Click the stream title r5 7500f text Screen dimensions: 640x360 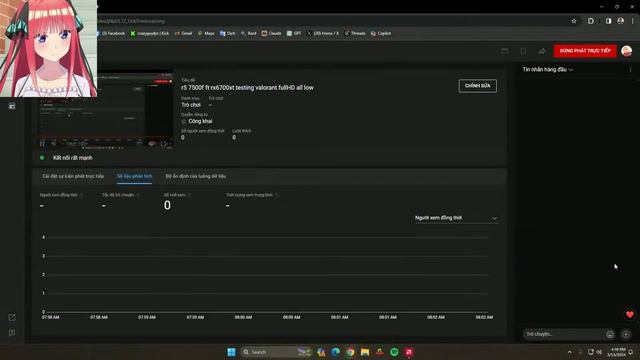click(x=247, y=87)
